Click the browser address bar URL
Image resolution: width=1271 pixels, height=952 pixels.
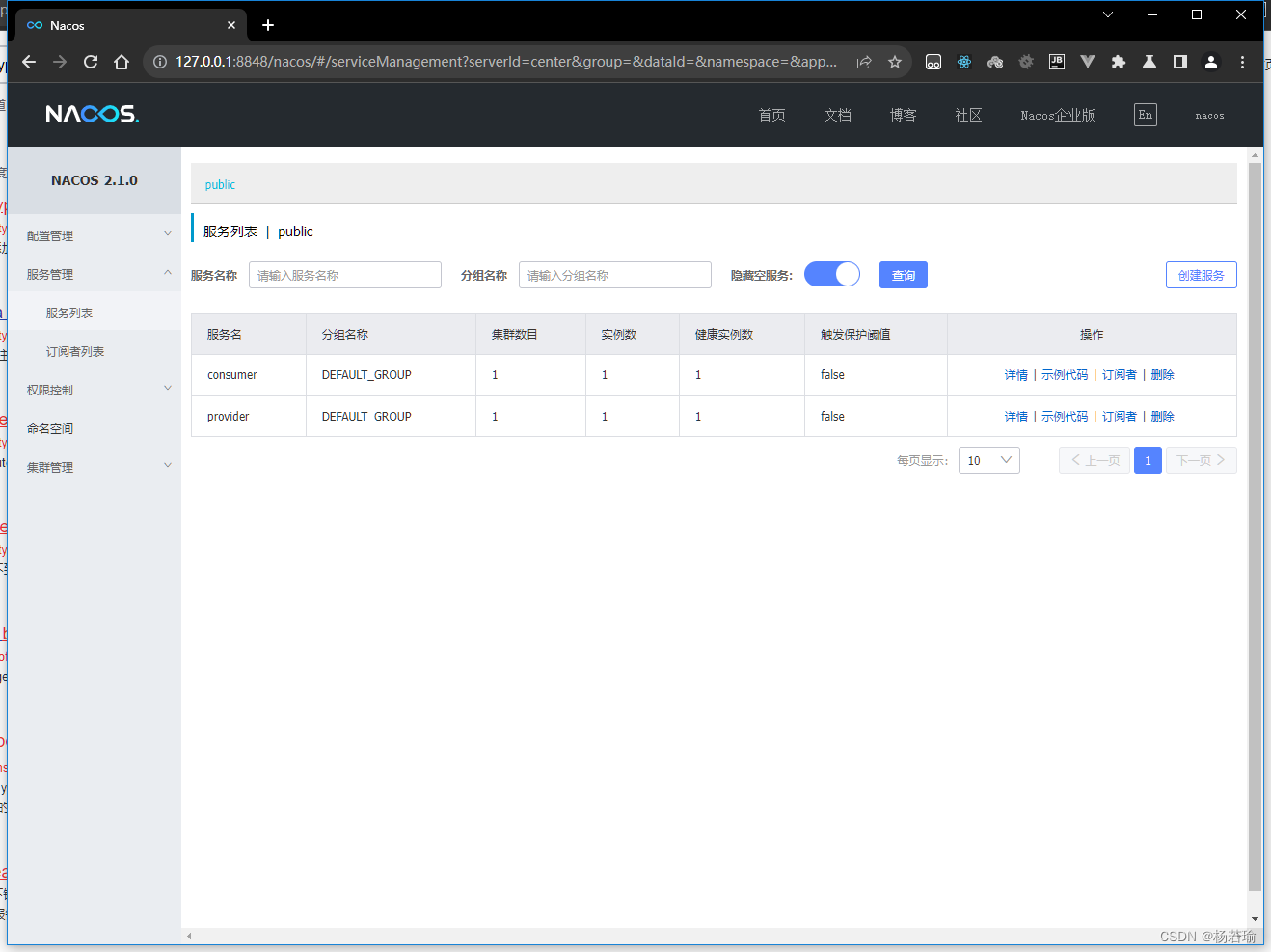(506, 62)
